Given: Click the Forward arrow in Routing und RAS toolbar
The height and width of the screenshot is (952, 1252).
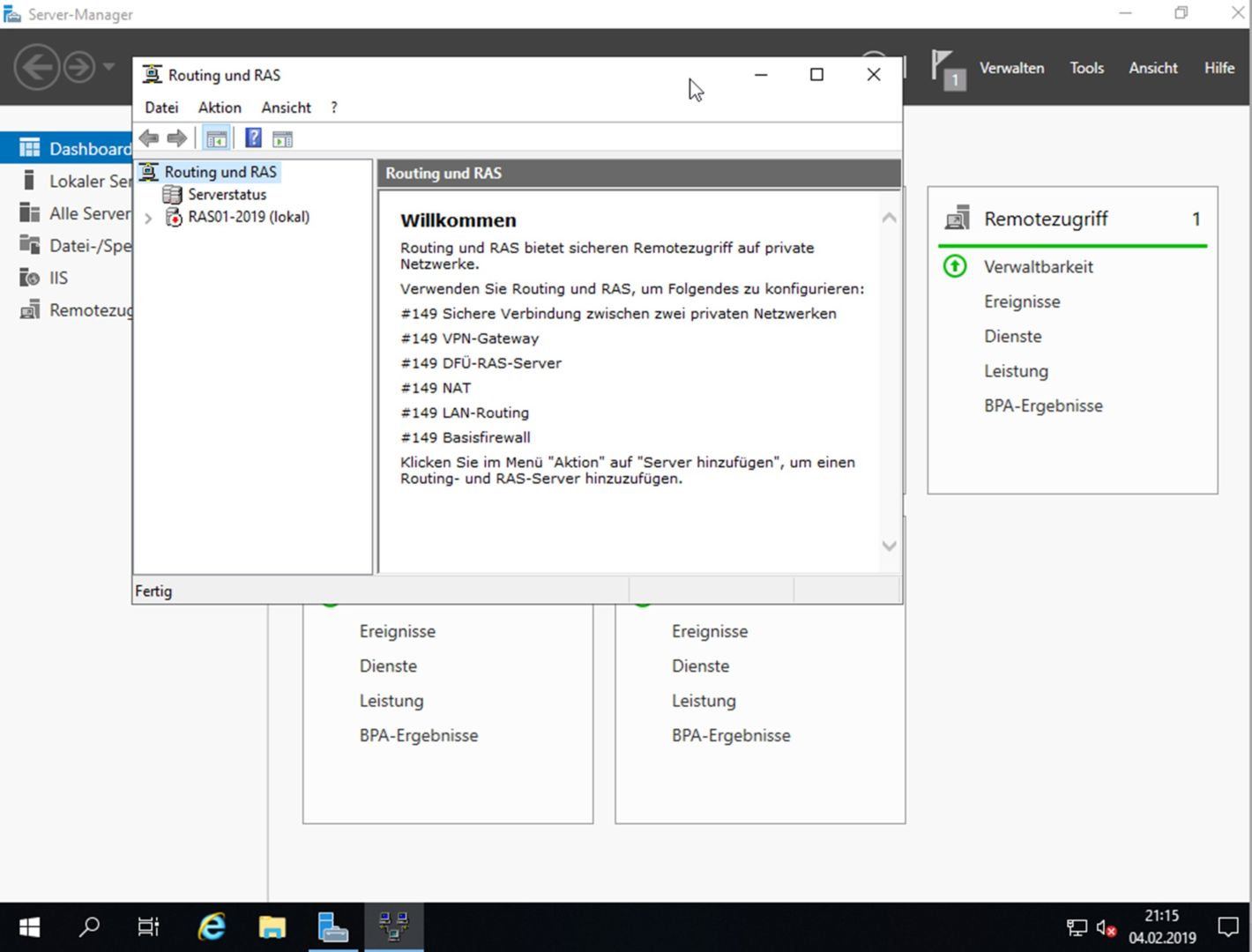Looking at the screenshot, I should click(177, 138).
